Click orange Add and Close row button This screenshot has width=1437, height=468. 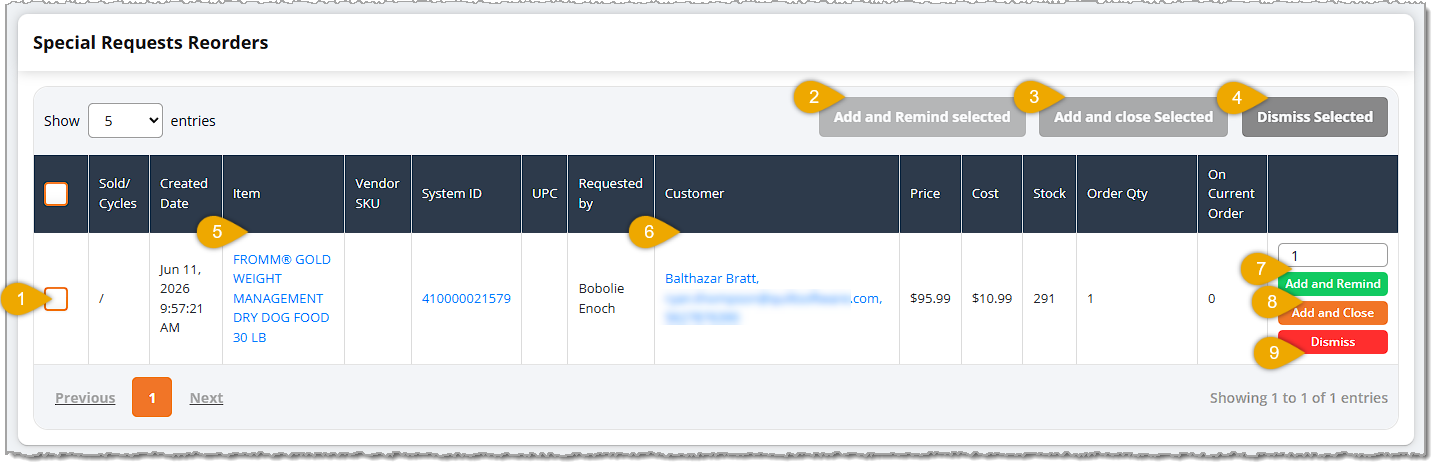[1333, 313]
